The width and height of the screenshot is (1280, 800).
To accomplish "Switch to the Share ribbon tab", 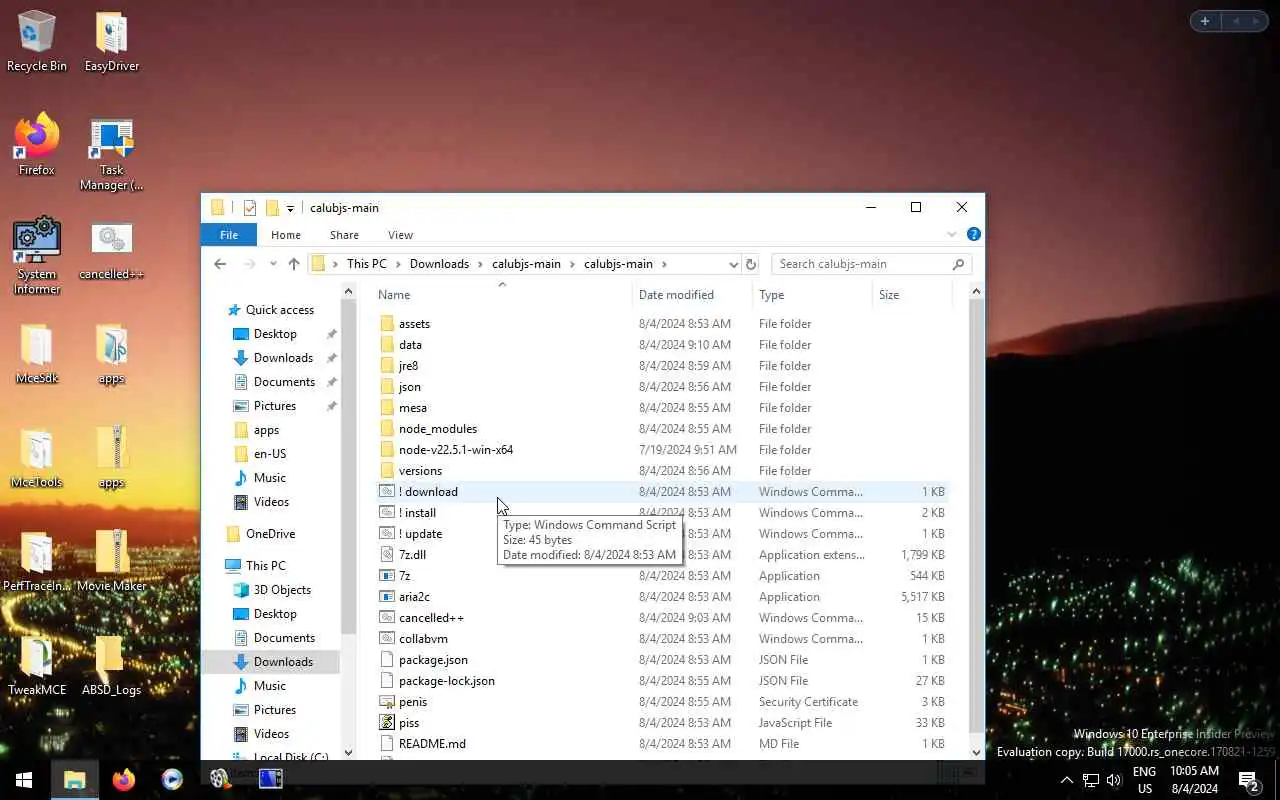I will coord(344,235).
